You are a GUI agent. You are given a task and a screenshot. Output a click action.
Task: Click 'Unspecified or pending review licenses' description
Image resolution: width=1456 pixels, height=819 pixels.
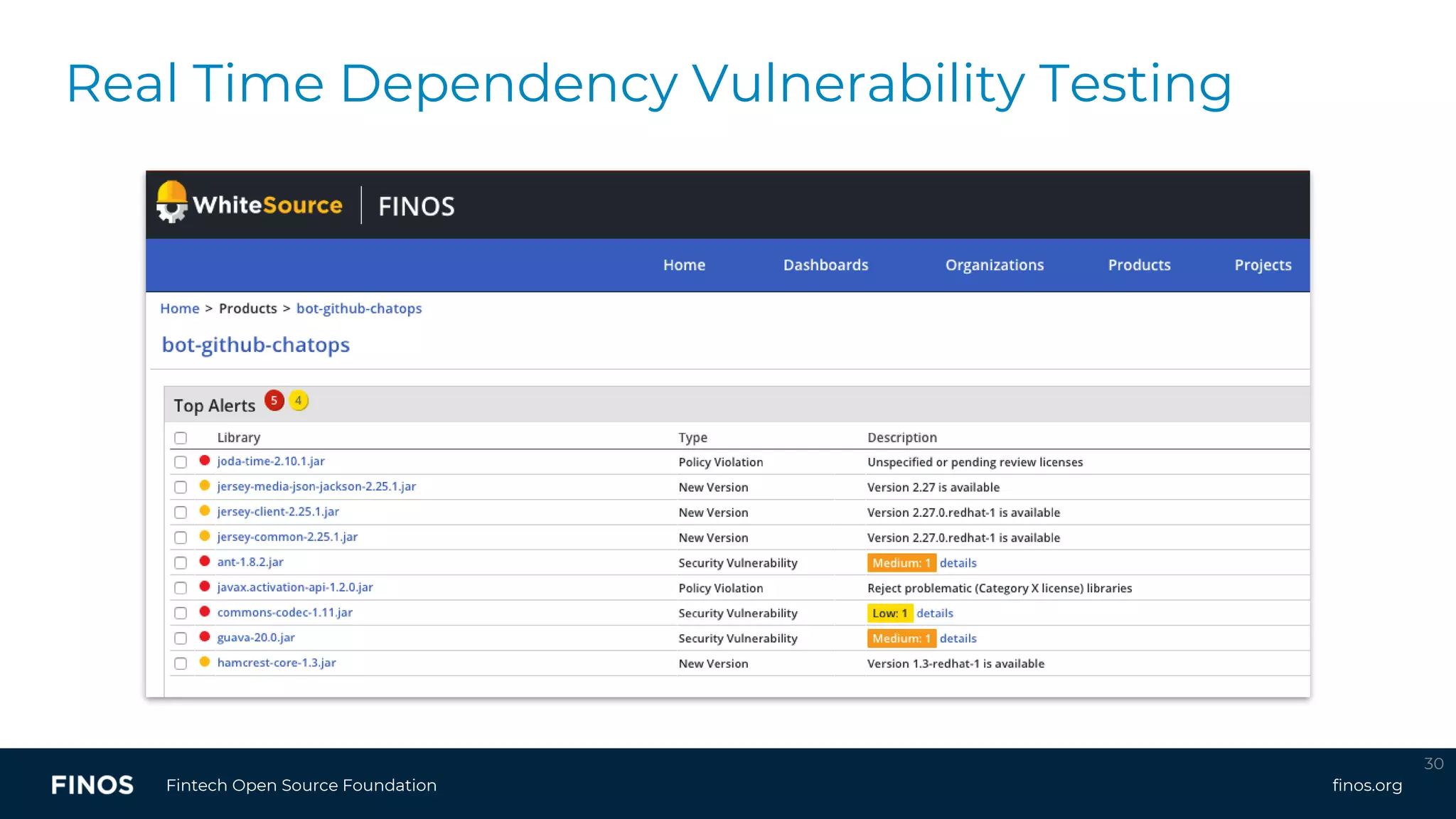pyautogui.click(x=975, y=462)
